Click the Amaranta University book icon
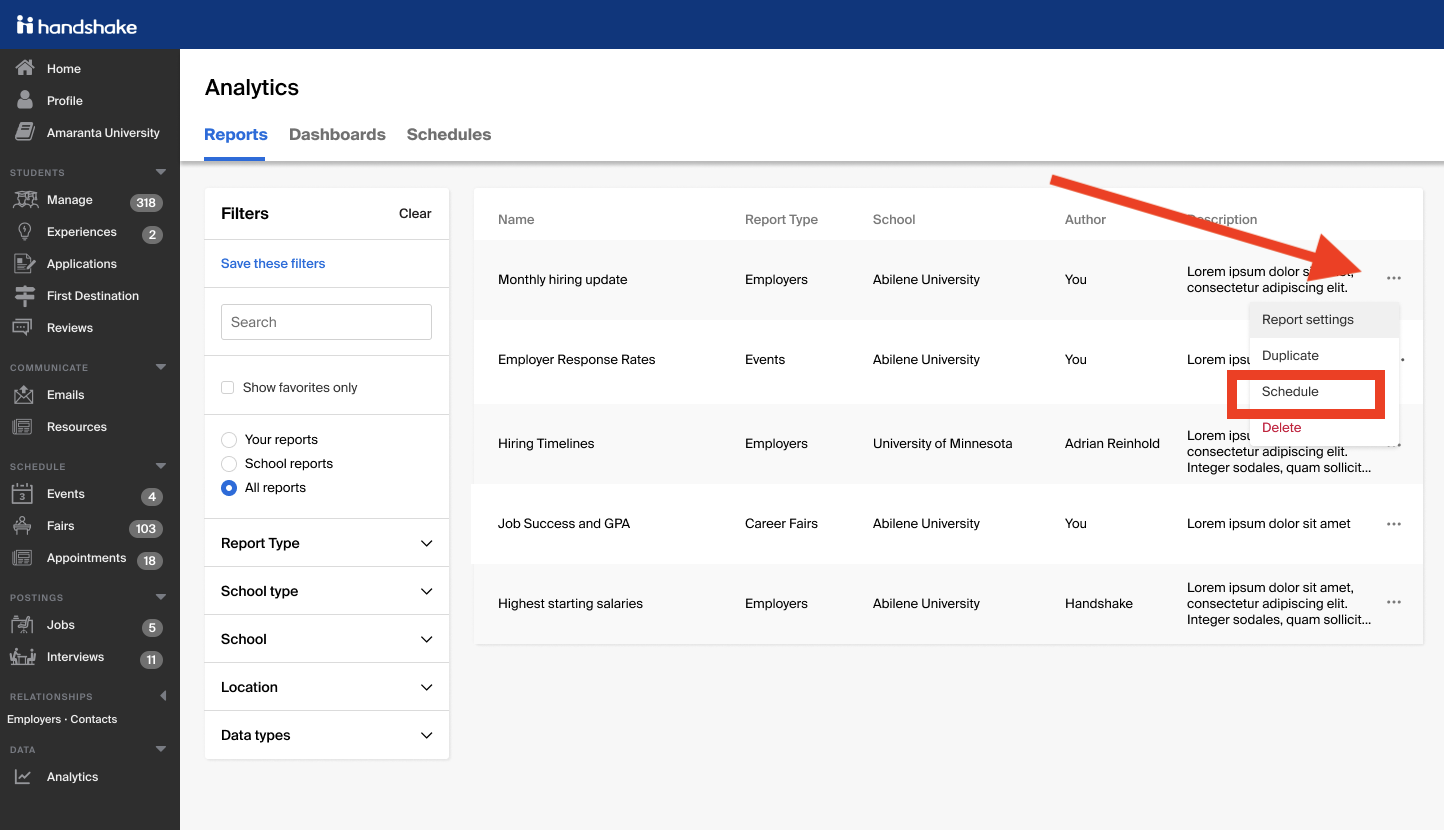 point(25,132)
